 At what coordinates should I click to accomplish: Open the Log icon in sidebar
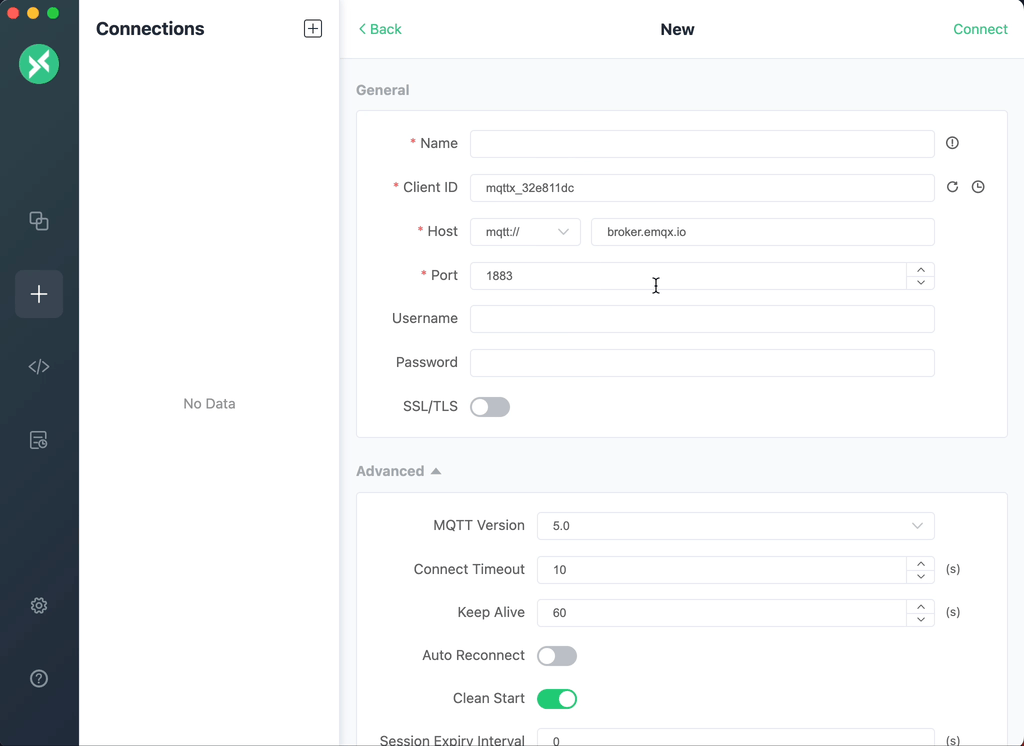point(39,440)
